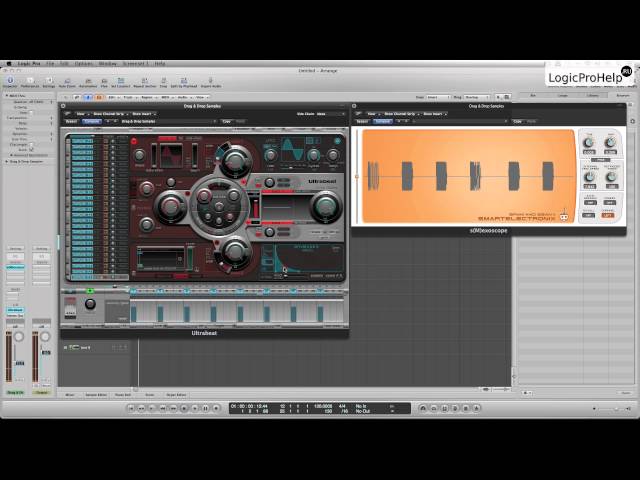Click the link icon in Ultrabeat plugin header

[67, 114]
